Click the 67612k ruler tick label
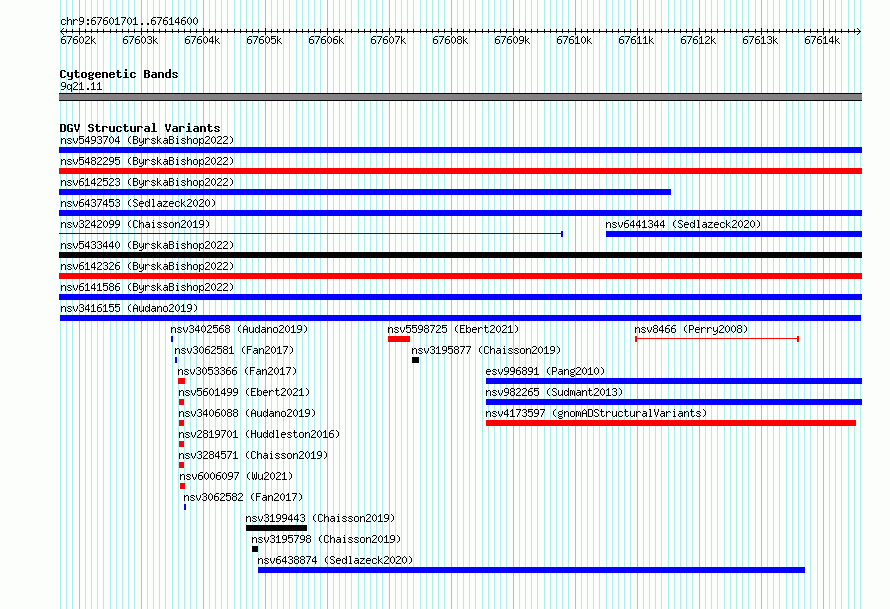This screenshot has height=609, width=890. (x=698, y=41)
